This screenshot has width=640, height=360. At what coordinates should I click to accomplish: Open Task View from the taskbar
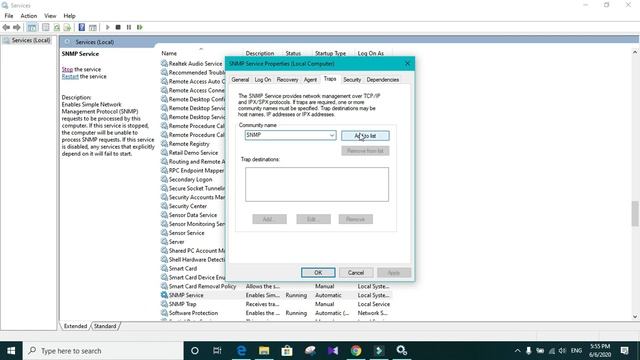point(217,351)
